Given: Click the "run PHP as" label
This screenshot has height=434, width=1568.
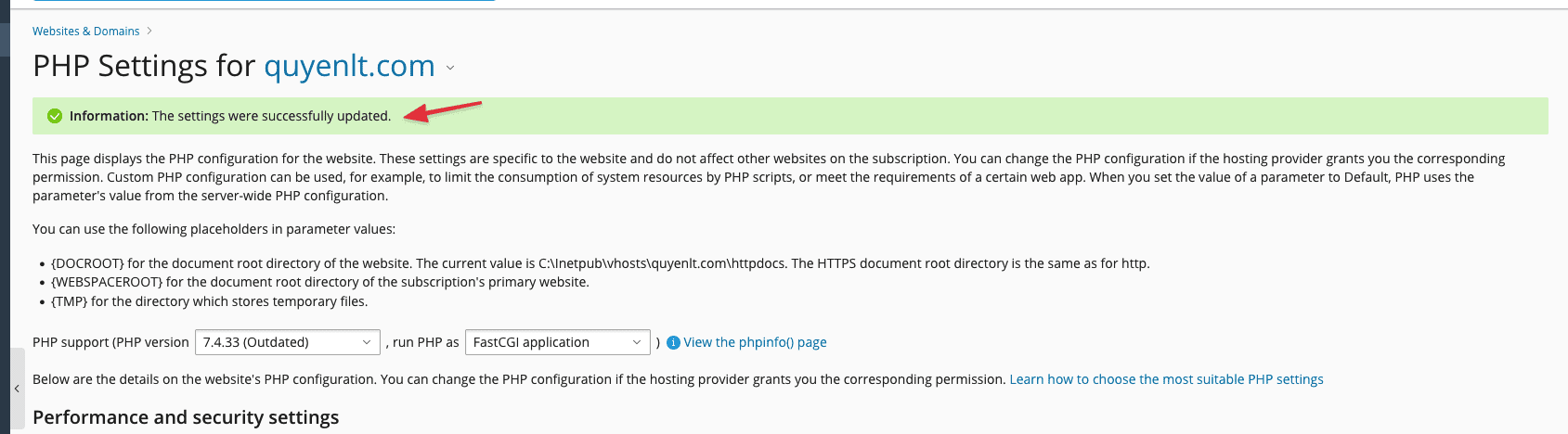Looking at the screenshot, I should point(425,342).
